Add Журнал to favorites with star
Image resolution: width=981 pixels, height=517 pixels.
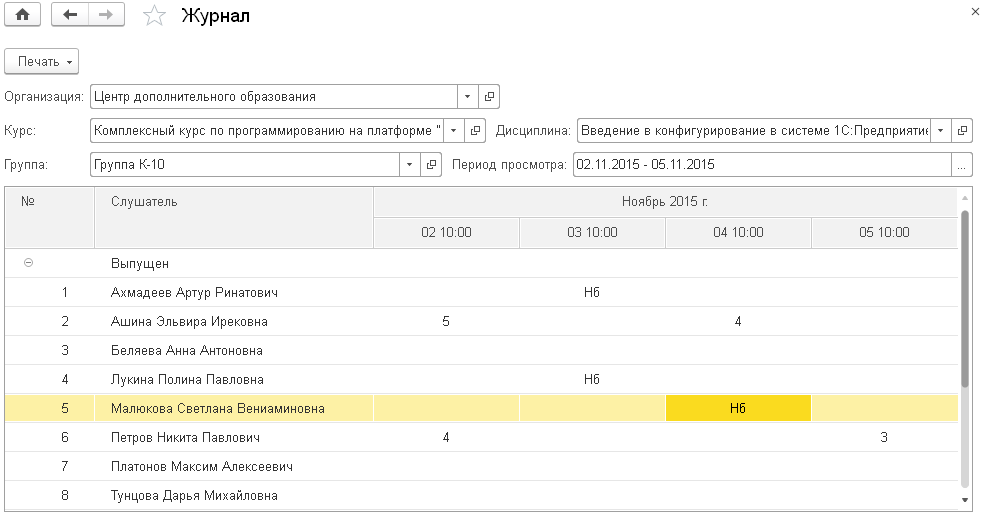pos(154,15)
